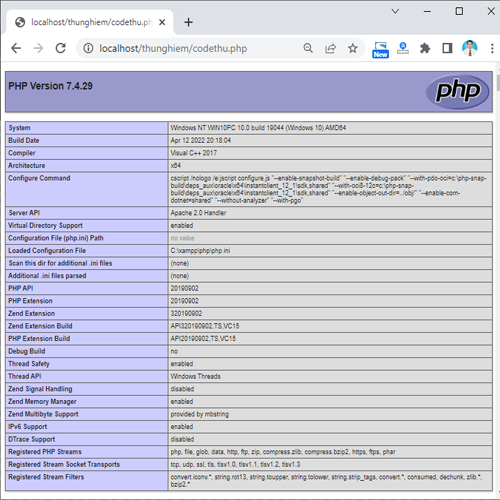Click 'Virtual Directory Support' label
This screenshot has width=500, height=500.
click(x=45, y=225)
